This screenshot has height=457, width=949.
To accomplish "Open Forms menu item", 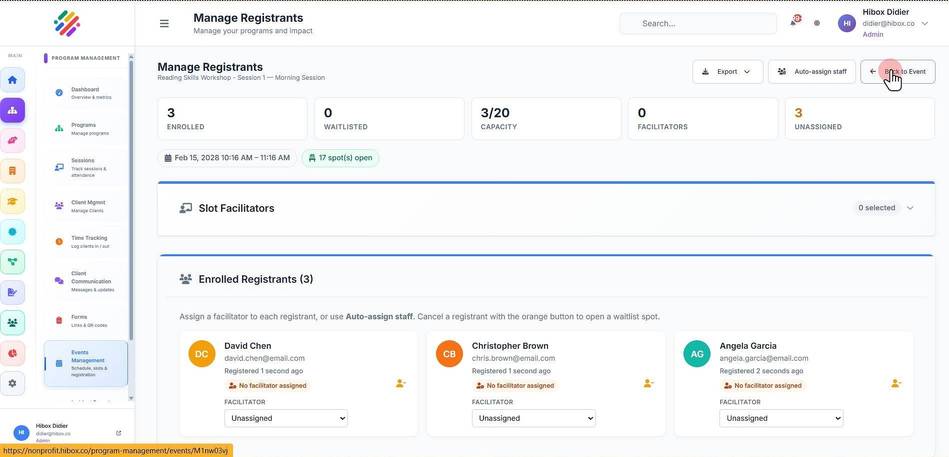I will tap(86, 320).
